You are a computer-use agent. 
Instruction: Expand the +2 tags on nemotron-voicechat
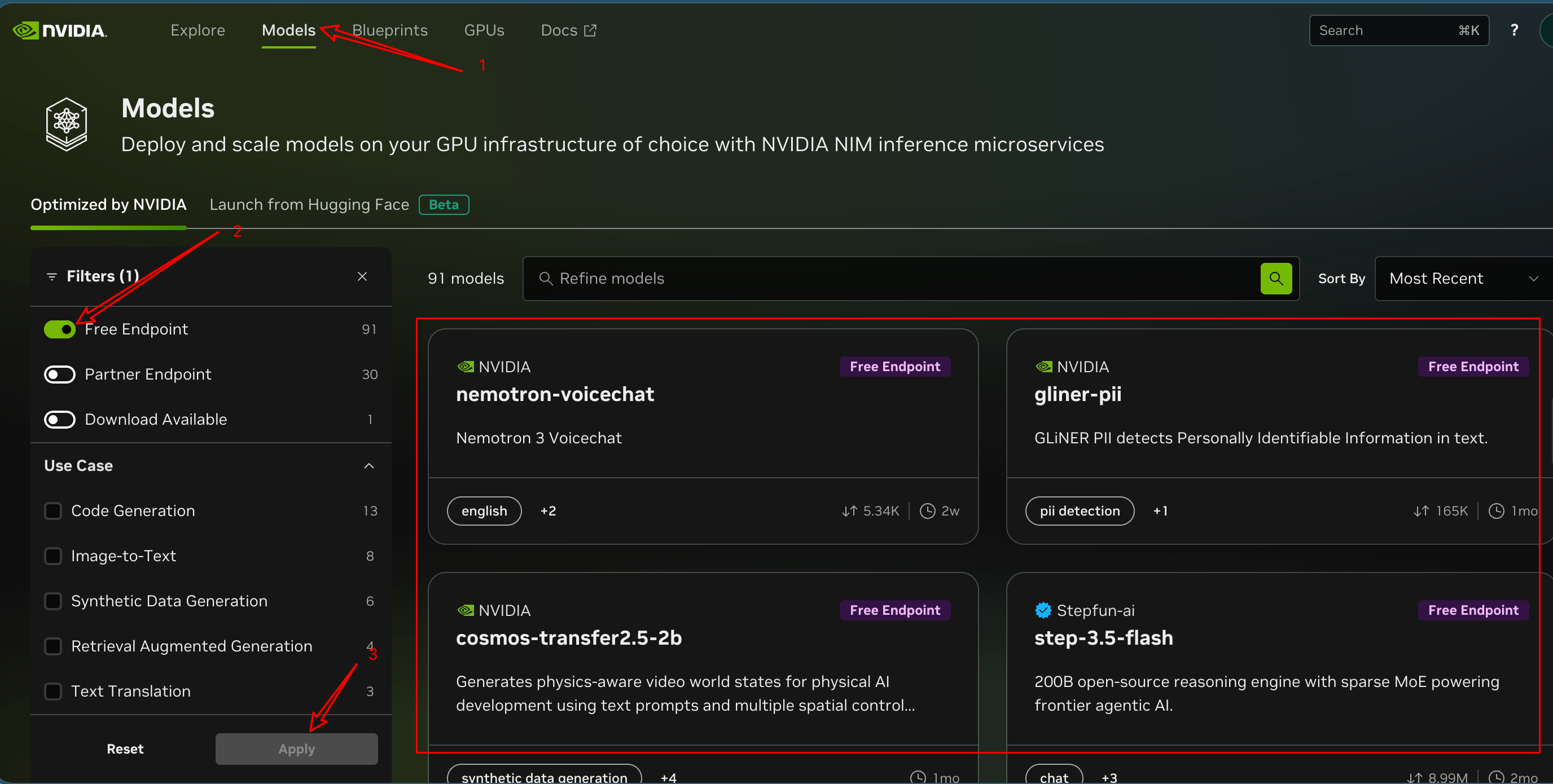[548, 511]
